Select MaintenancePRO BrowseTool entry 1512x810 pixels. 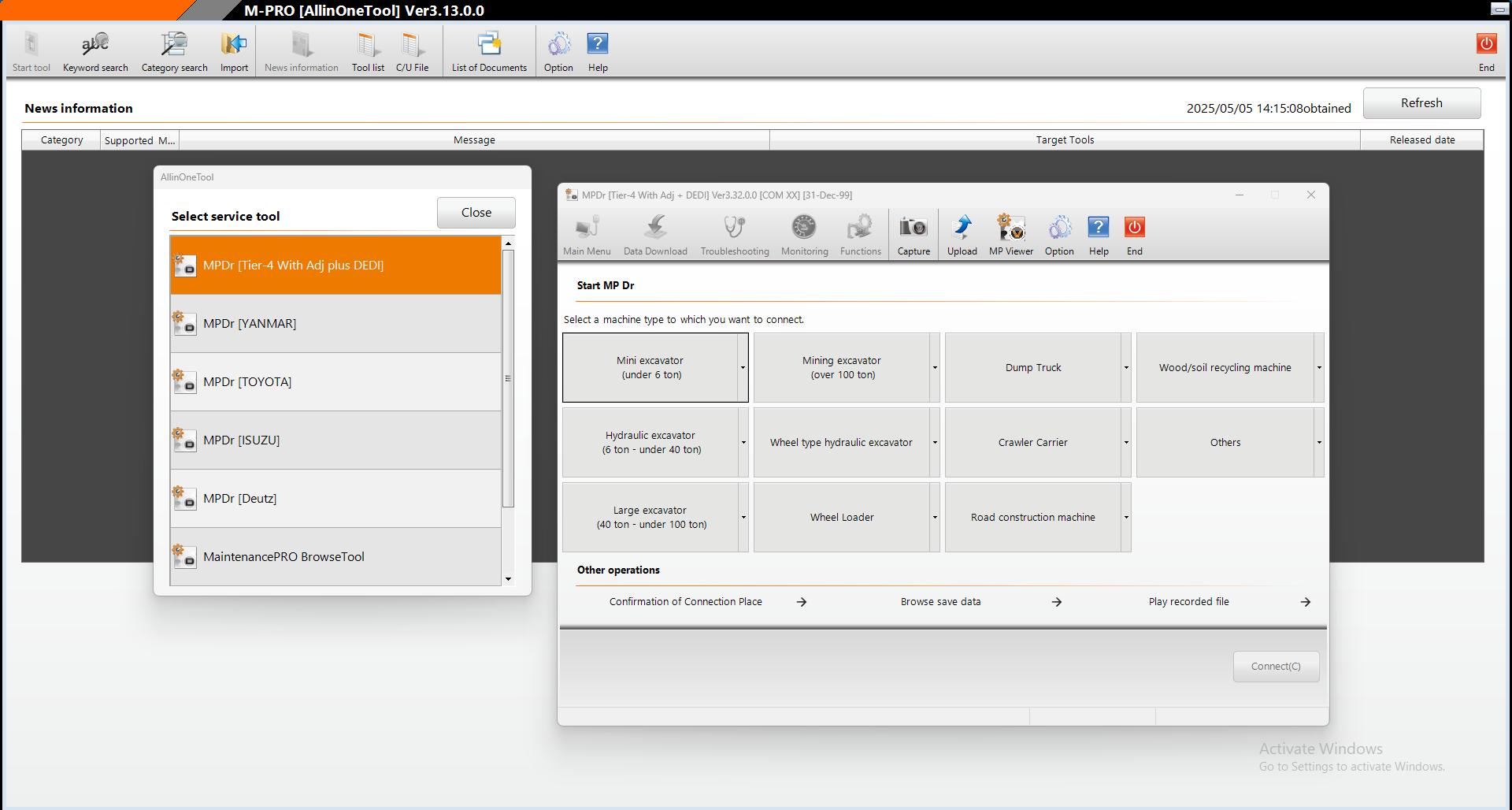335,557
